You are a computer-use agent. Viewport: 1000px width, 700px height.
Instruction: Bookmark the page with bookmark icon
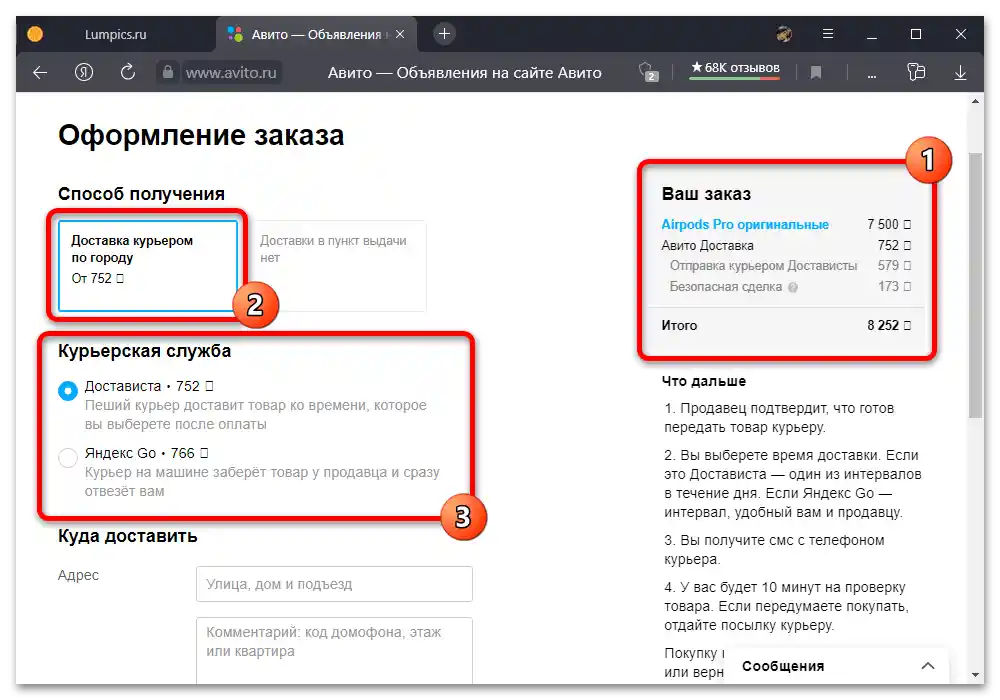point(816,73)
